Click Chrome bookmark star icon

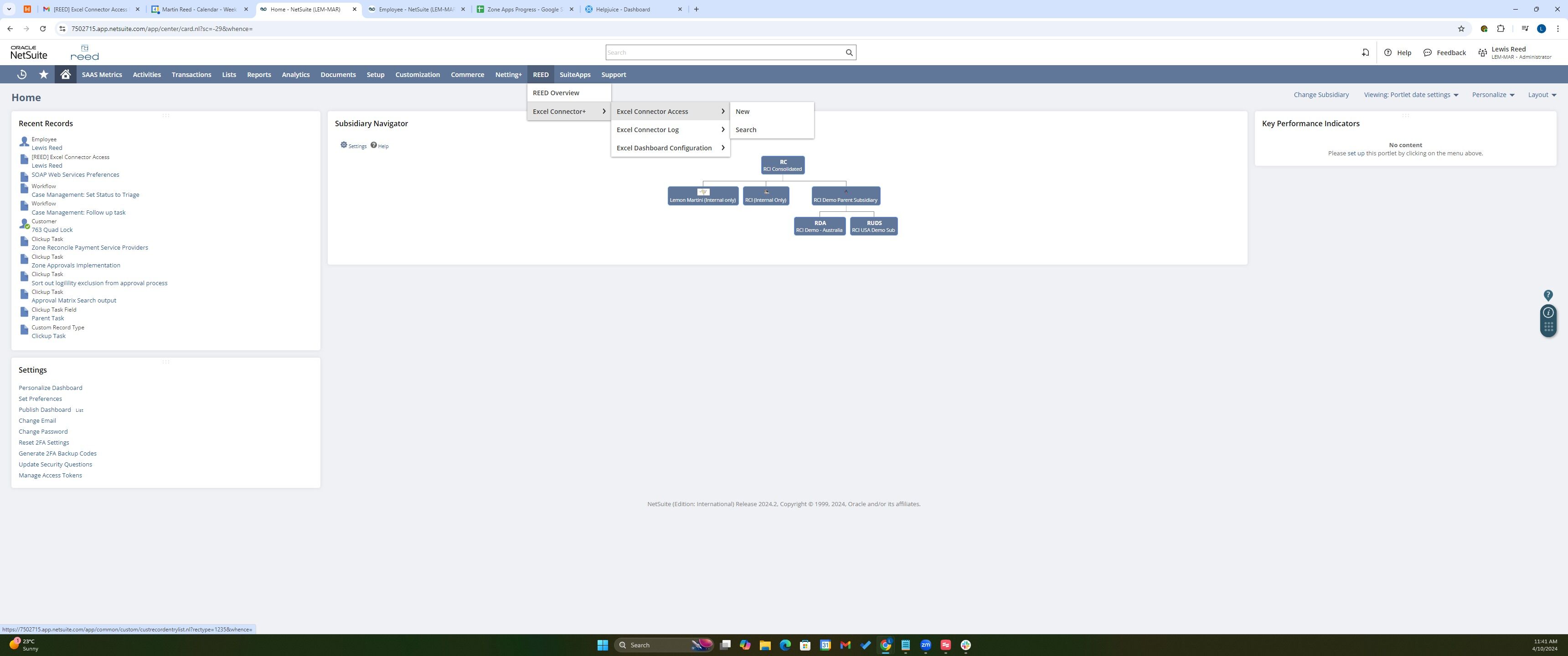click(x=1461, y=29)
